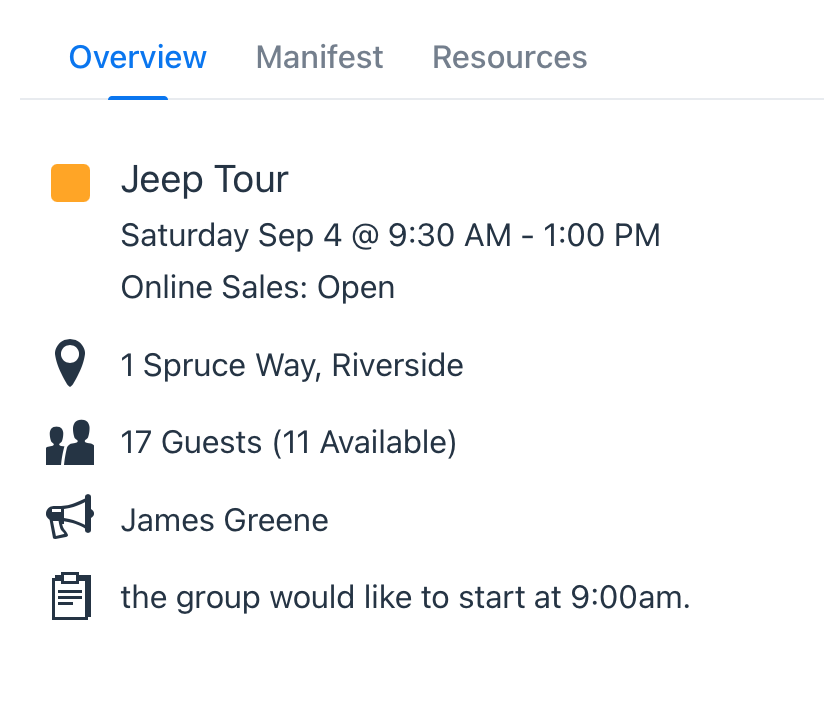Switch to the Resources tab
This screenshot has width=824, height=702.
(509, 57)
